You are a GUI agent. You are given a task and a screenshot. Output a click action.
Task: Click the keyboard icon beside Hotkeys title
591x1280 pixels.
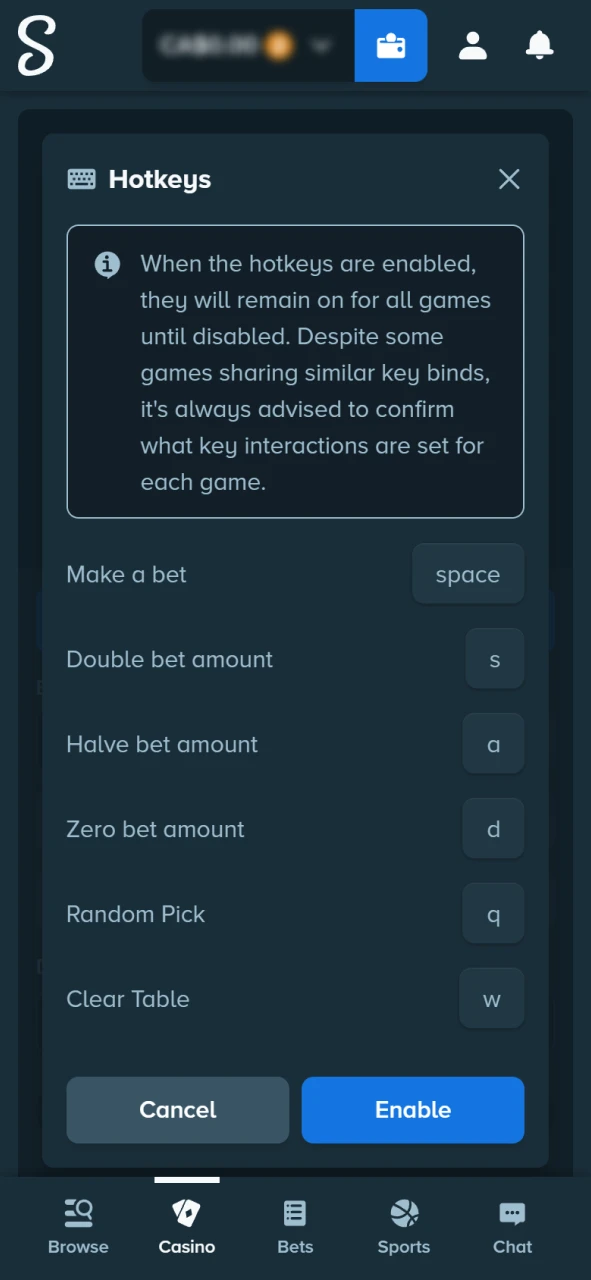tap(81, 178)
